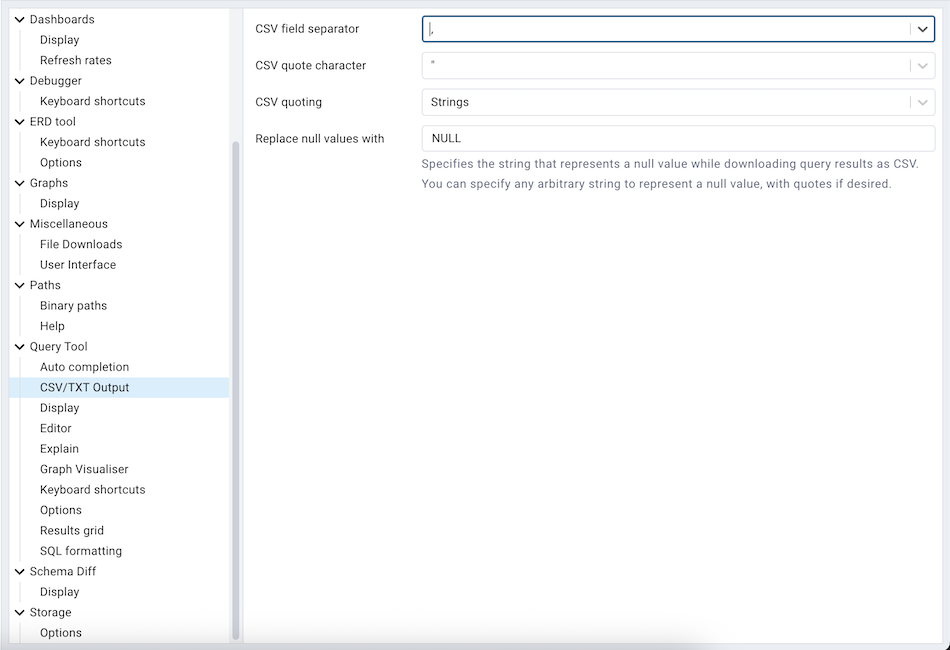Select Keyboard shortcuts under ERD tool
This screenshot has width=950, height=650.
[x=93, y=142]
